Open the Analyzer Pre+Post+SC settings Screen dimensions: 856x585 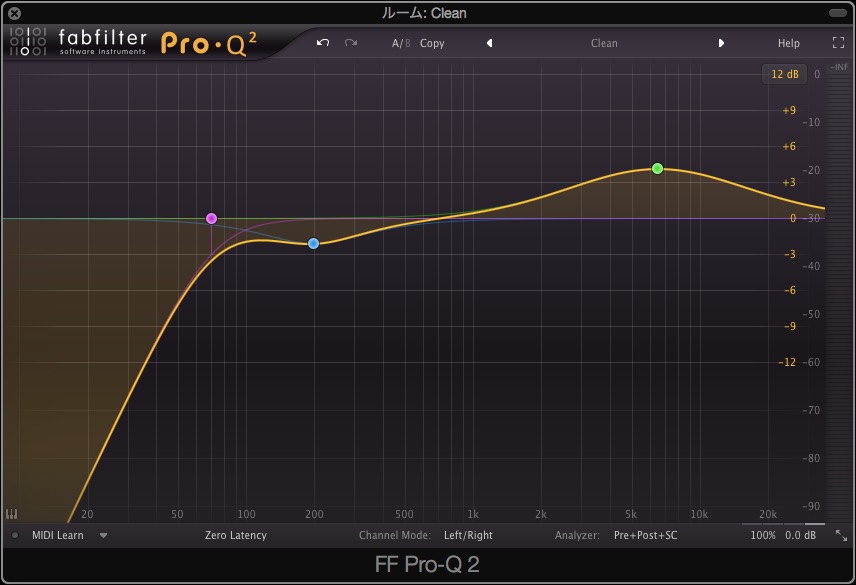(645, 535)
